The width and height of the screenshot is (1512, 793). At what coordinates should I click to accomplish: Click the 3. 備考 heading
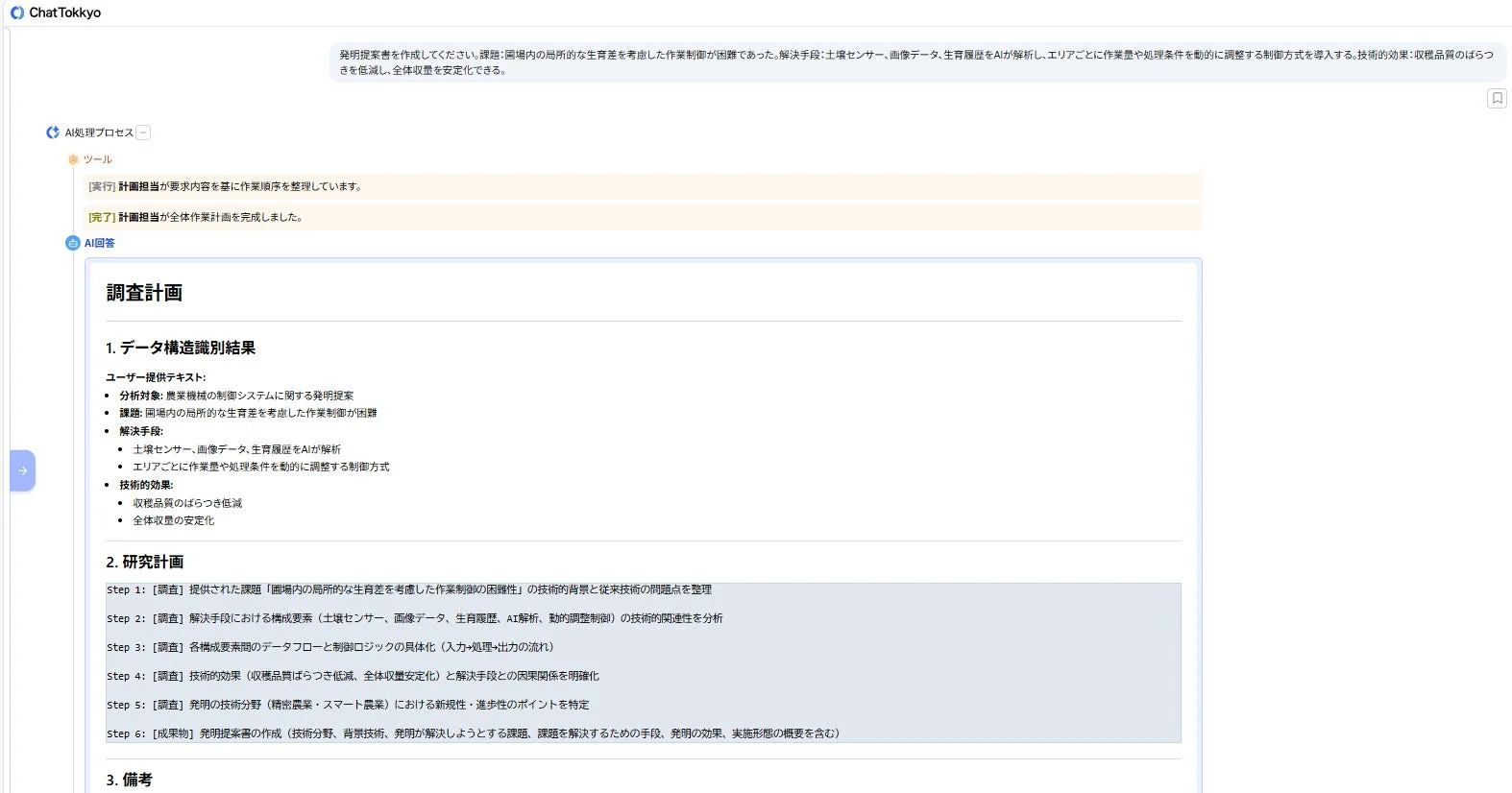129,780
